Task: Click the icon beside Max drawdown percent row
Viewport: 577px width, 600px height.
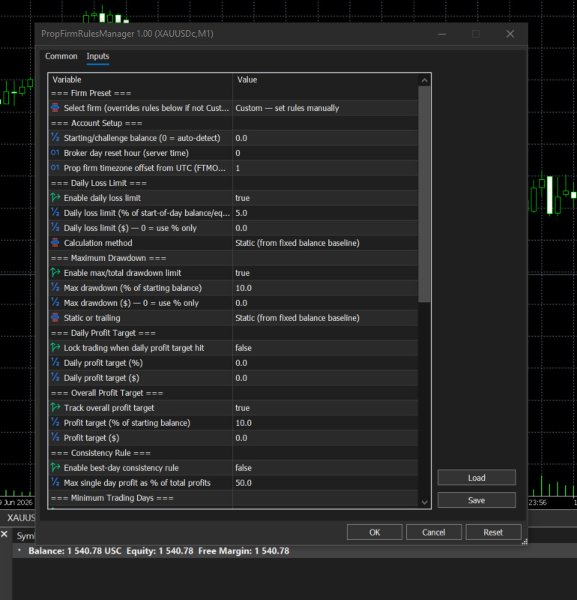Action: pyautogui.click(x=55, y=288)
